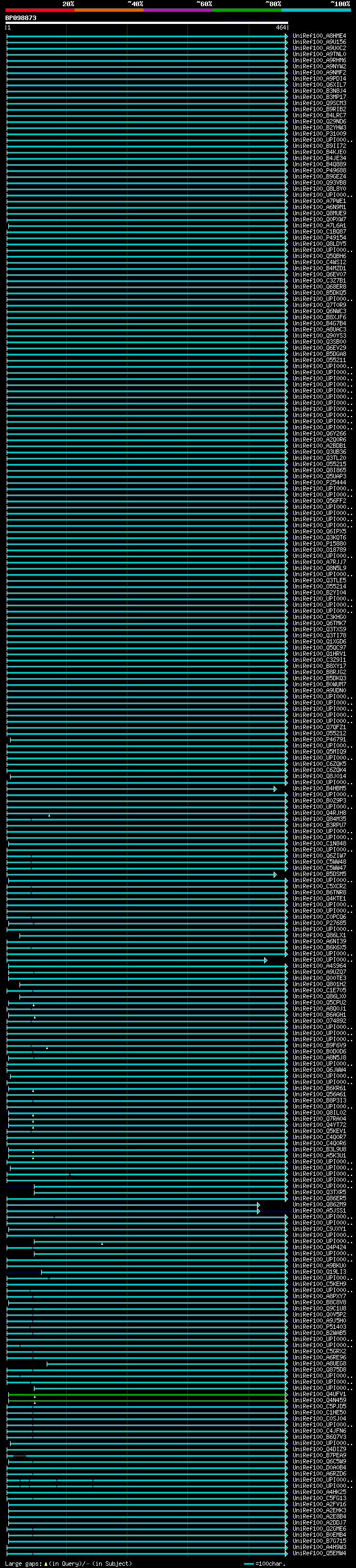The width and height of the screenshot is (356, 1568).
Task: Select the UniRef100_C6ZQK5 label
Action: 319,764
